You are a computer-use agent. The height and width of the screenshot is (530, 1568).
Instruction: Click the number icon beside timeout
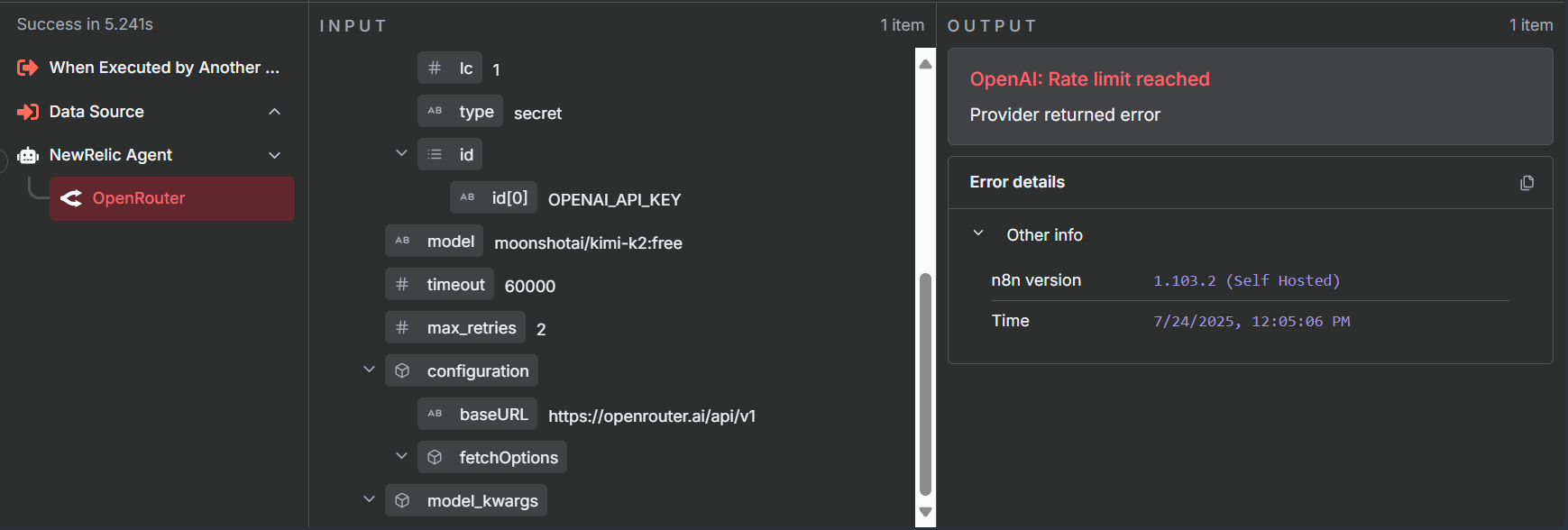click(402, 284)
